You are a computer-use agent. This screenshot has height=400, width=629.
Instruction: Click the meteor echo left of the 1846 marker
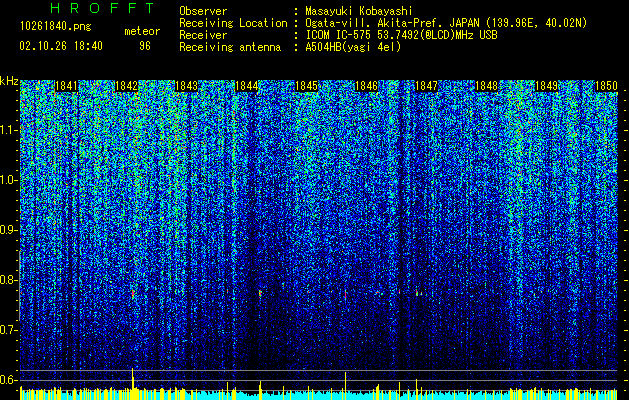[x=345, y=294]
